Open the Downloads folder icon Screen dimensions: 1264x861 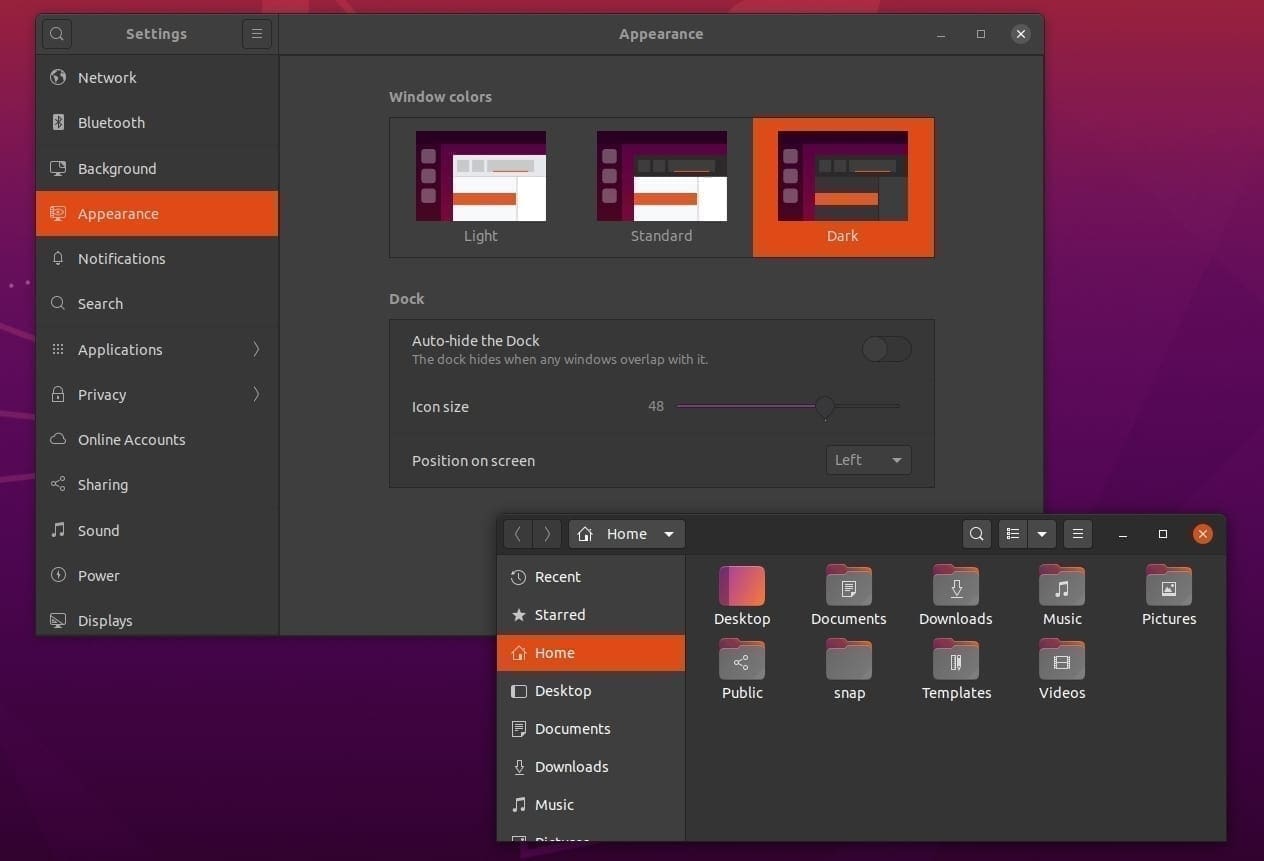[x=956, y=586]
